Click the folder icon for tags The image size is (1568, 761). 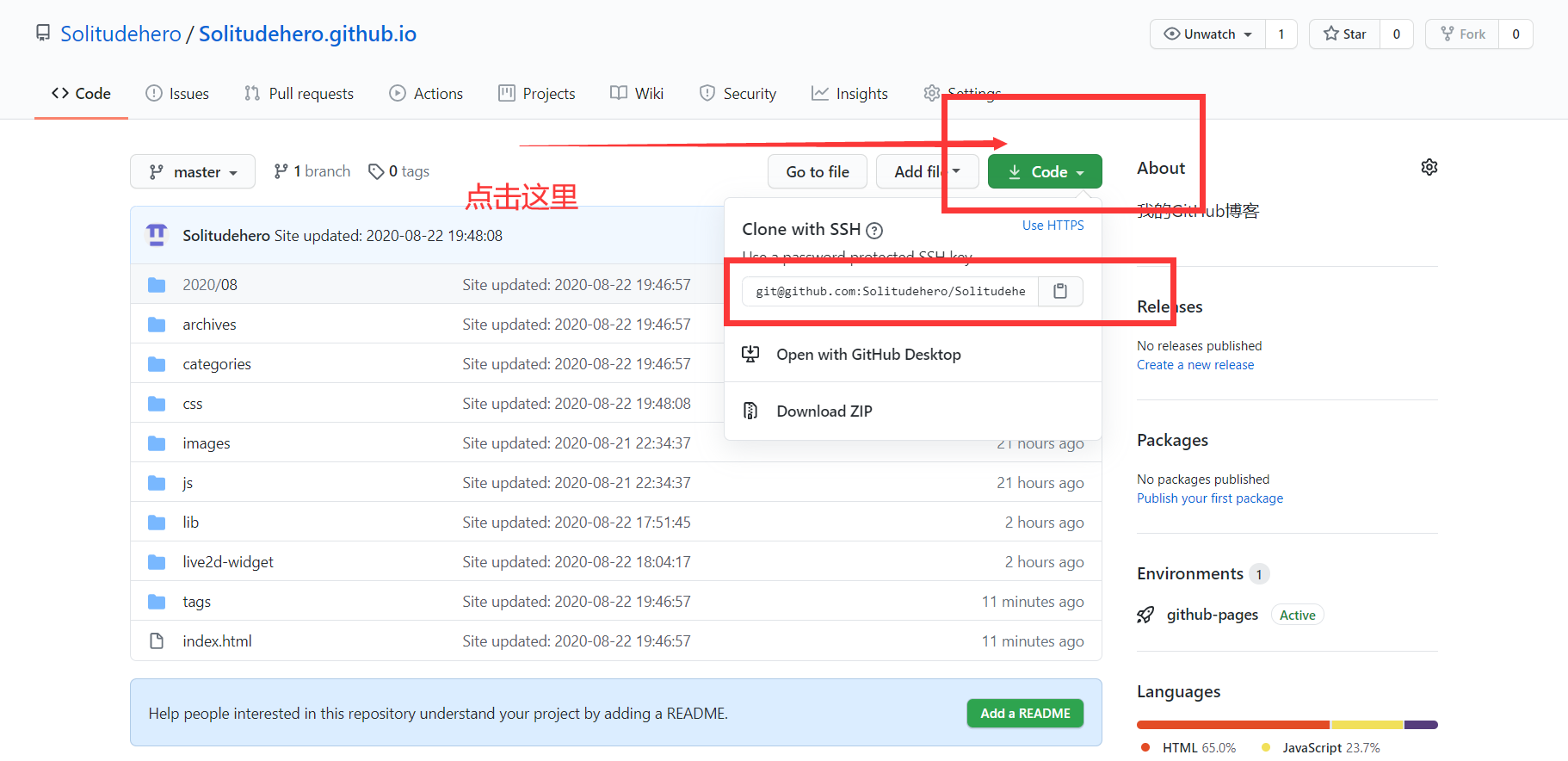point(157,602)
